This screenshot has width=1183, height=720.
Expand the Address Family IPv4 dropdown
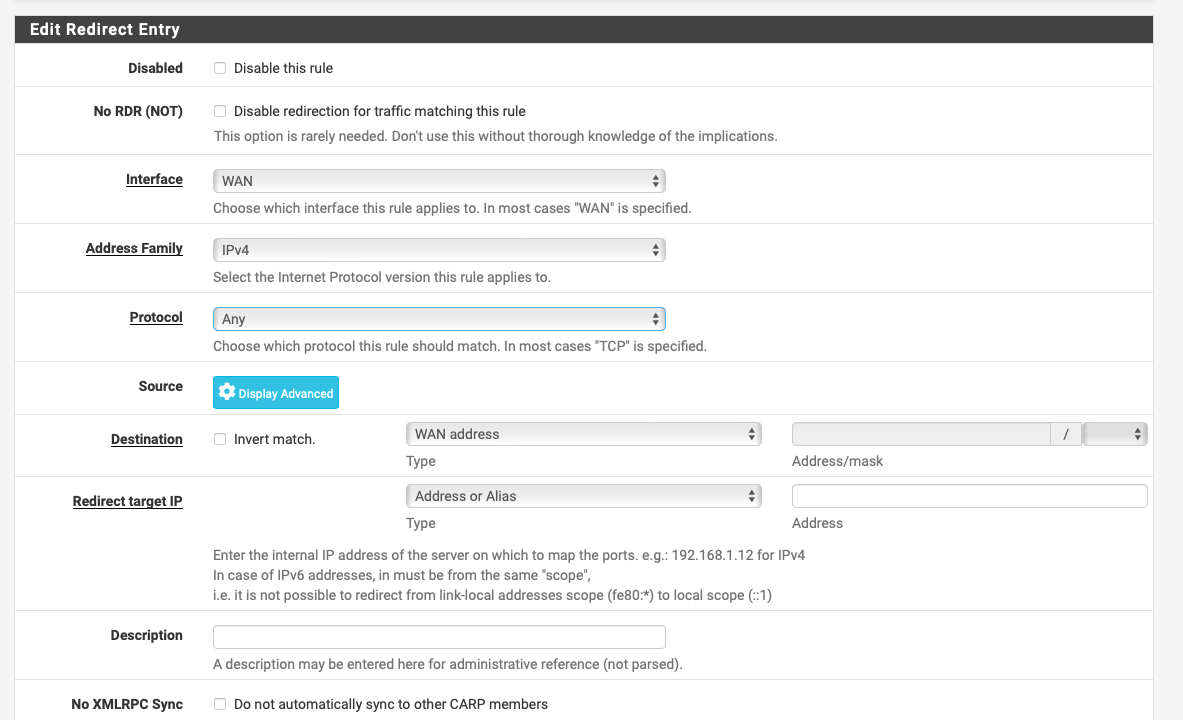(x=439, y=250)
